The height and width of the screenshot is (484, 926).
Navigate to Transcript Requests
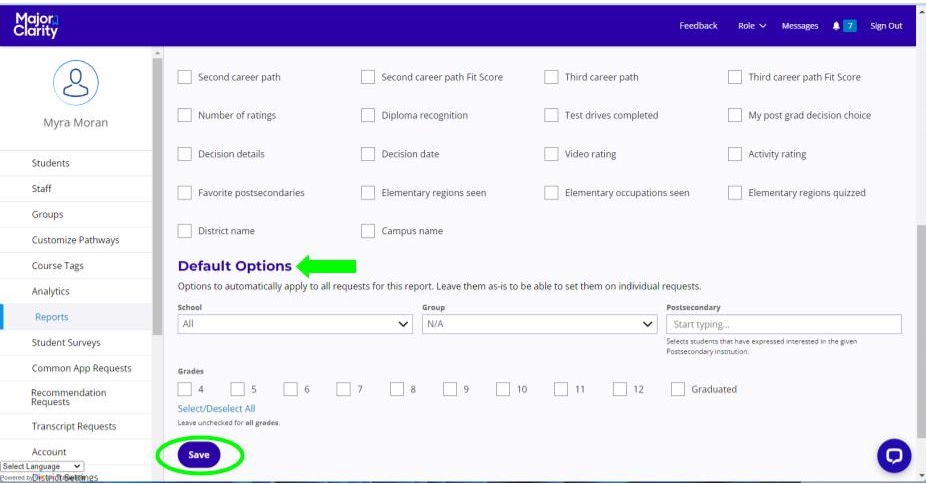click(74, 426)
